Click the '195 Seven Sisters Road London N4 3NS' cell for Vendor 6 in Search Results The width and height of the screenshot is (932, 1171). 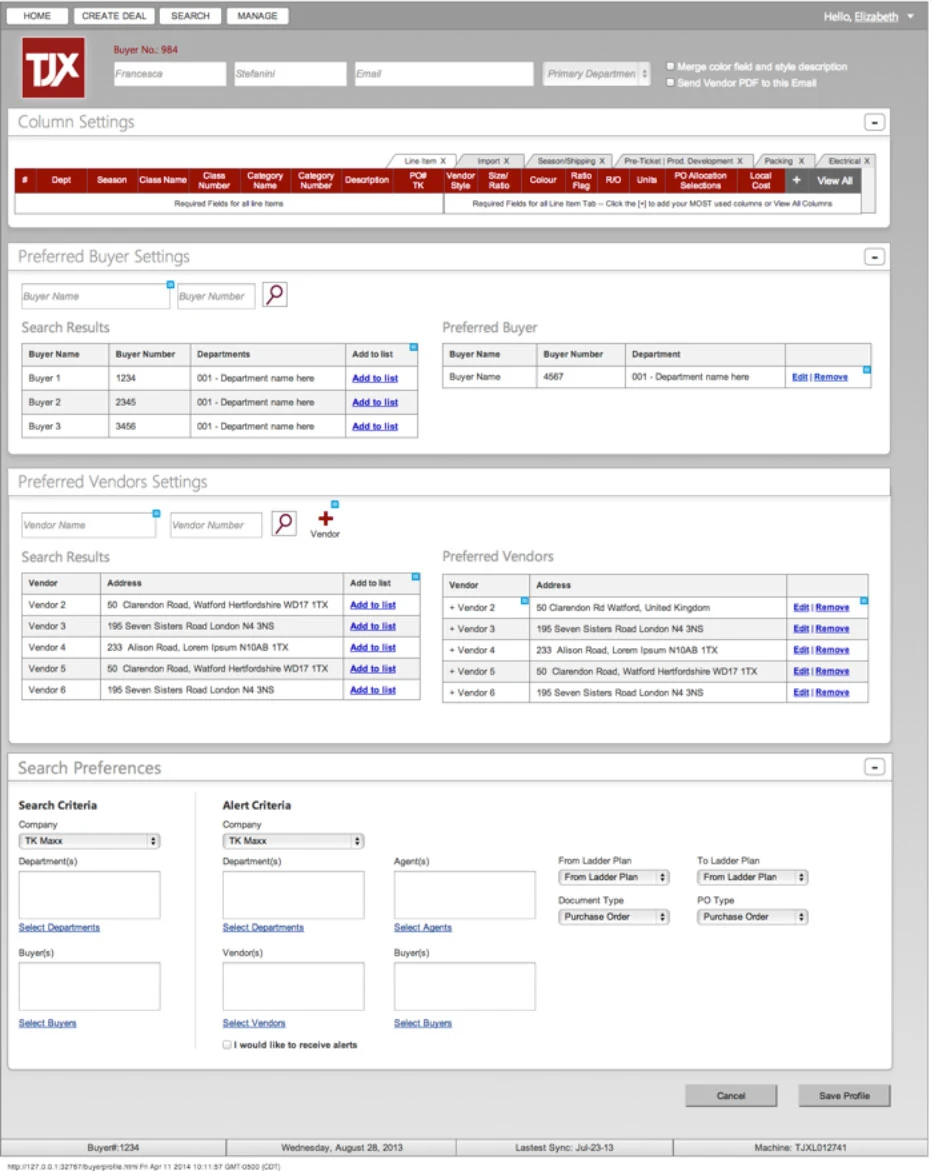point(222,690)
